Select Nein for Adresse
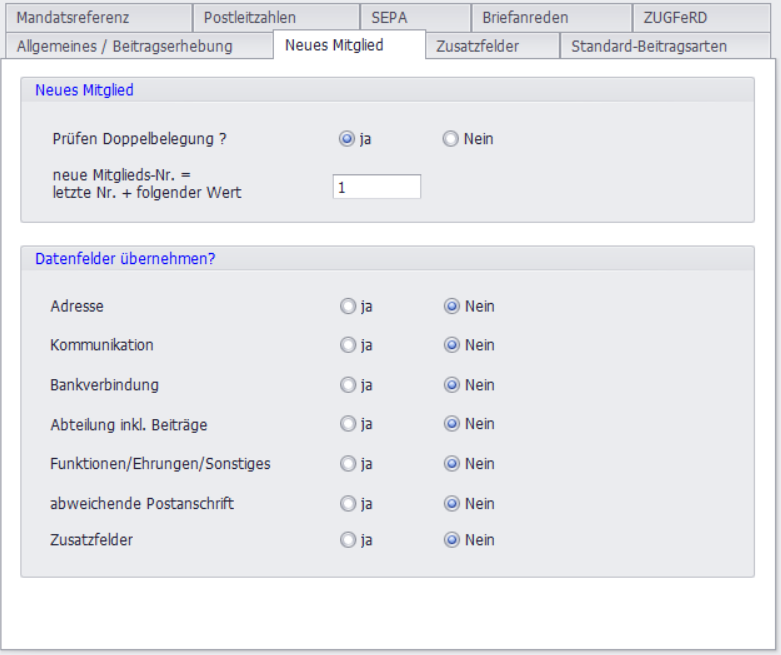Viewport: 781px width, 655px height. [451, 306]
